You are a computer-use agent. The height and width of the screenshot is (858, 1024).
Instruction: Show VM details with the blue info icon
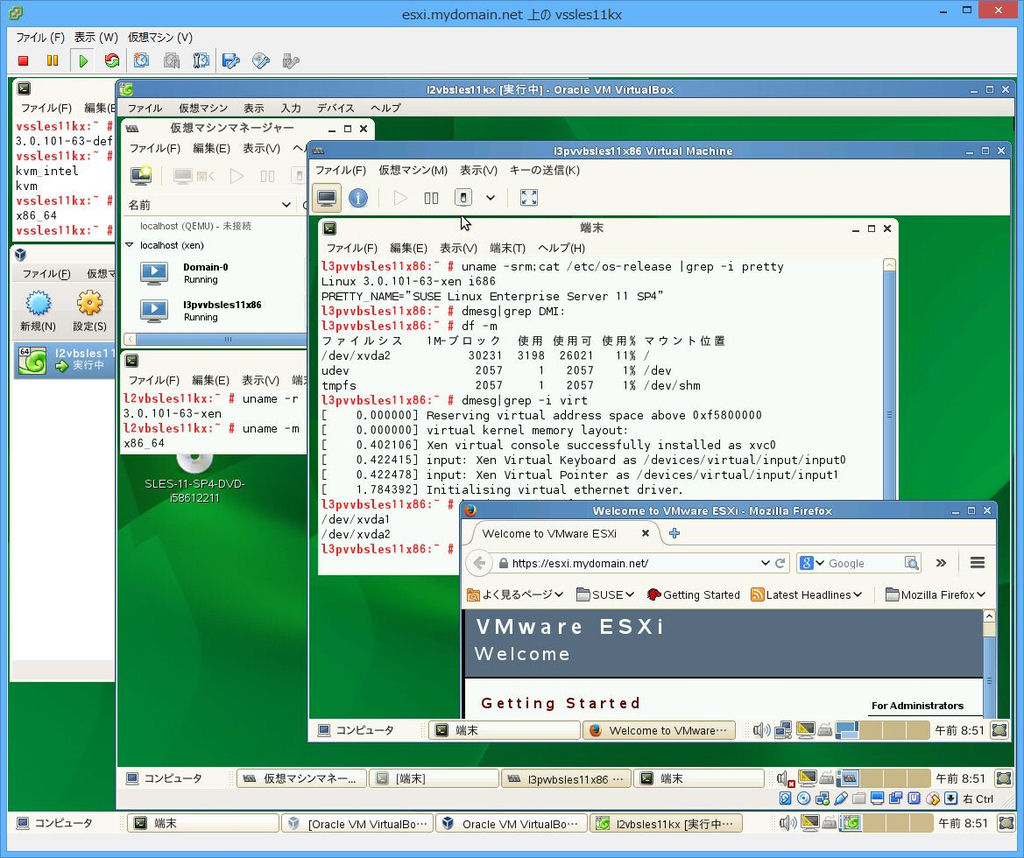click(358, 197)
